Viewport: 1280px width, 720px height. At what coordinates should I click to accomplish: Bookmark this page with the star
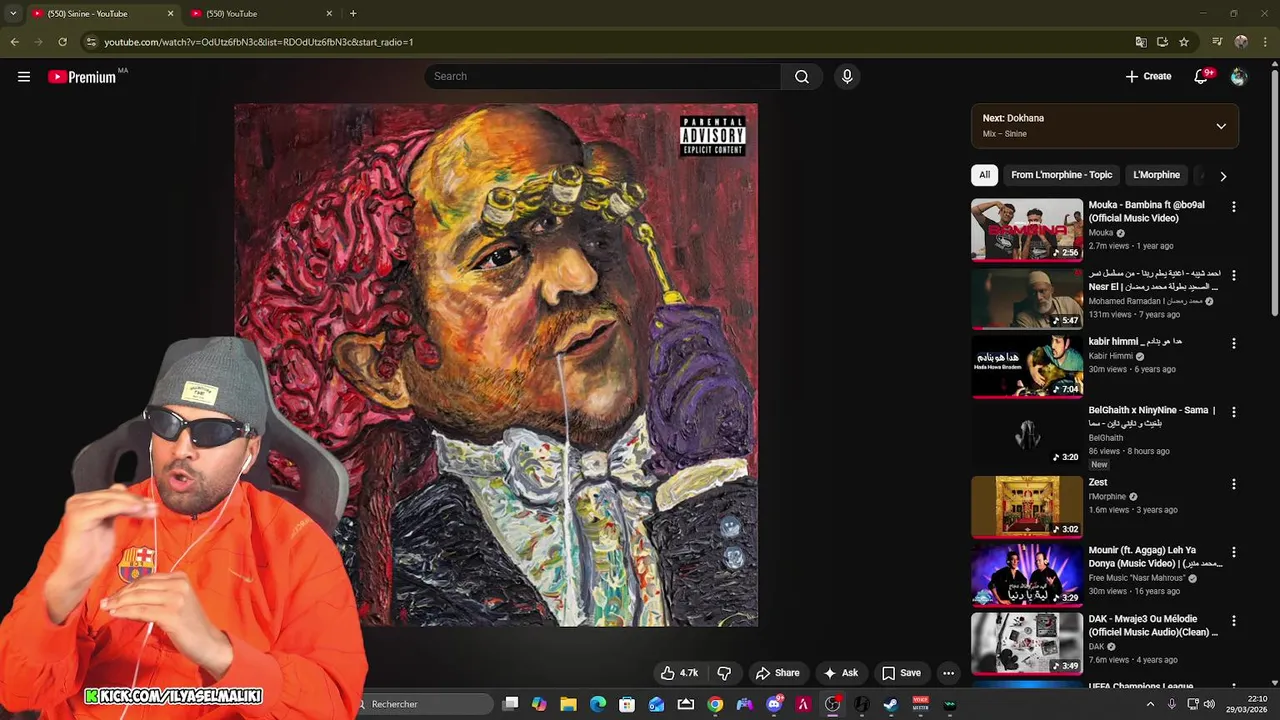click(1184, 42)
